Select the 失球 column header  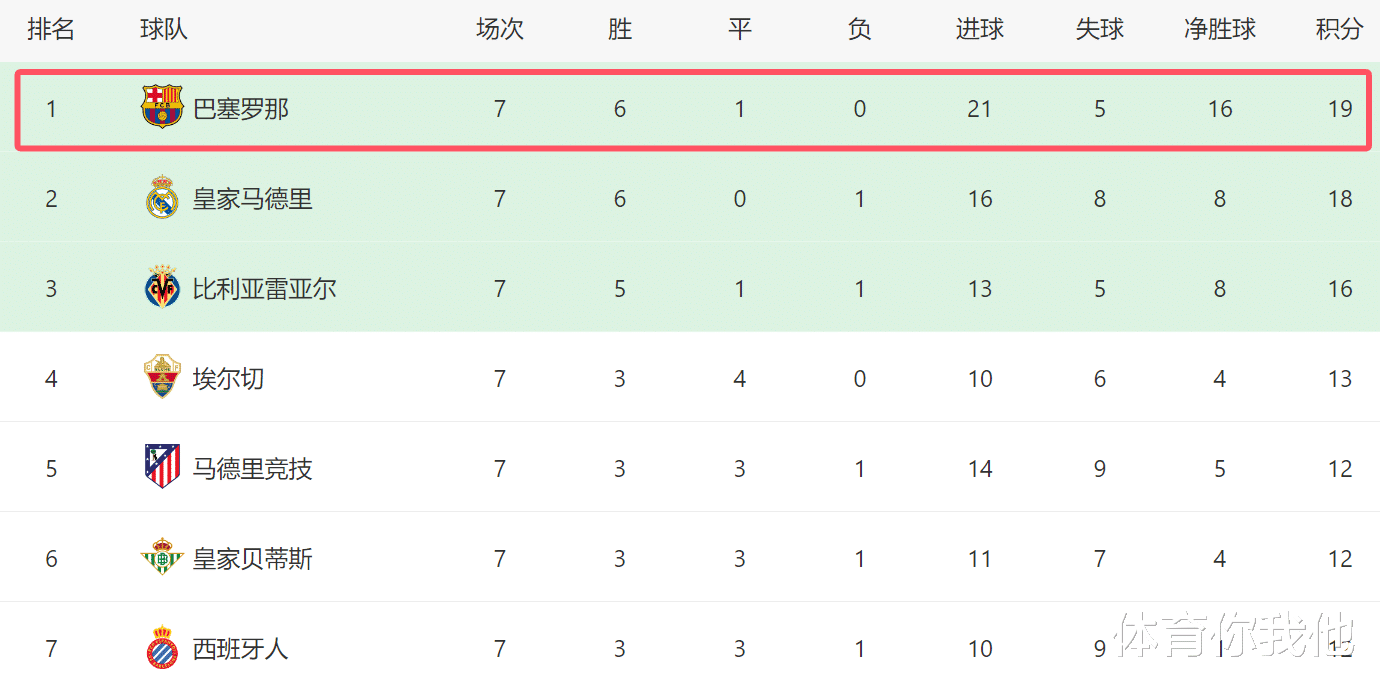pyautogui.click(x=1100, y=30)
